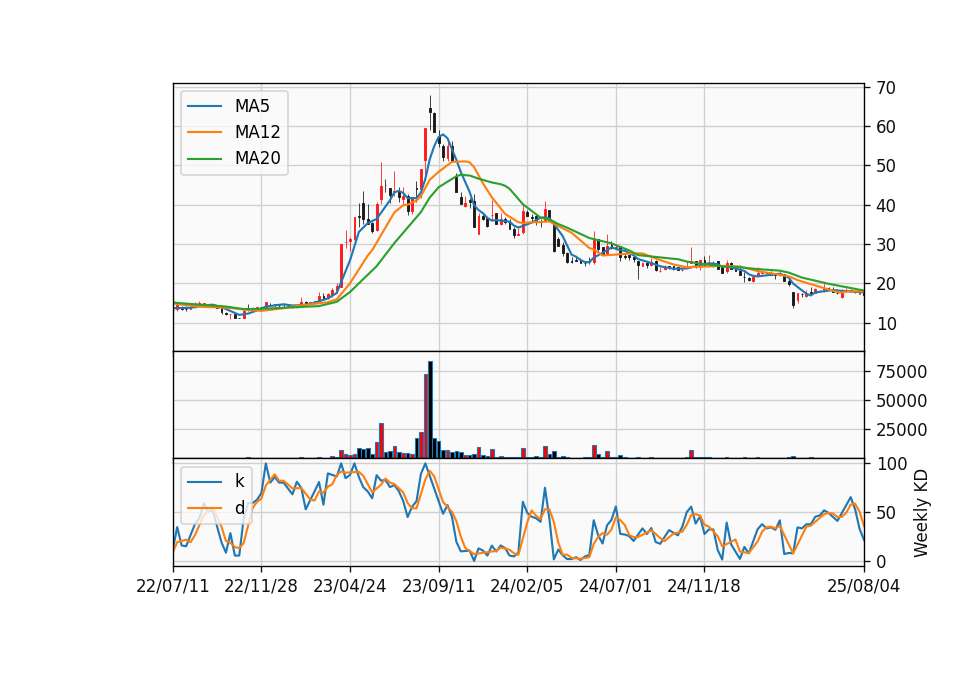Viewport: 960px width, 690px height.
Task: Click the green MA20 legend line sample
Action: 204,159
